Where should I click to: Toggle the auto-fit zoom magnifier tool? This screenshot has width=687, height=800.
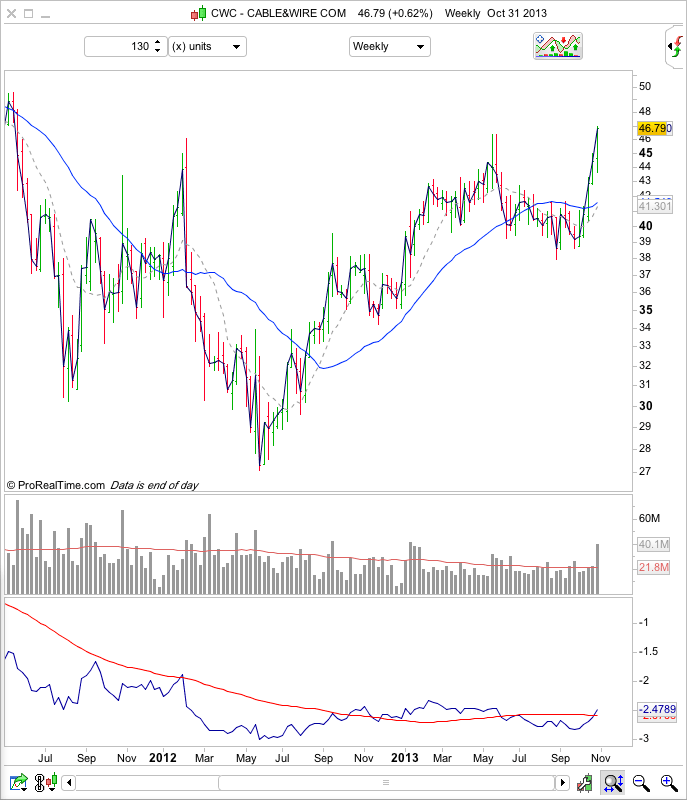click(x=613, y=782)
